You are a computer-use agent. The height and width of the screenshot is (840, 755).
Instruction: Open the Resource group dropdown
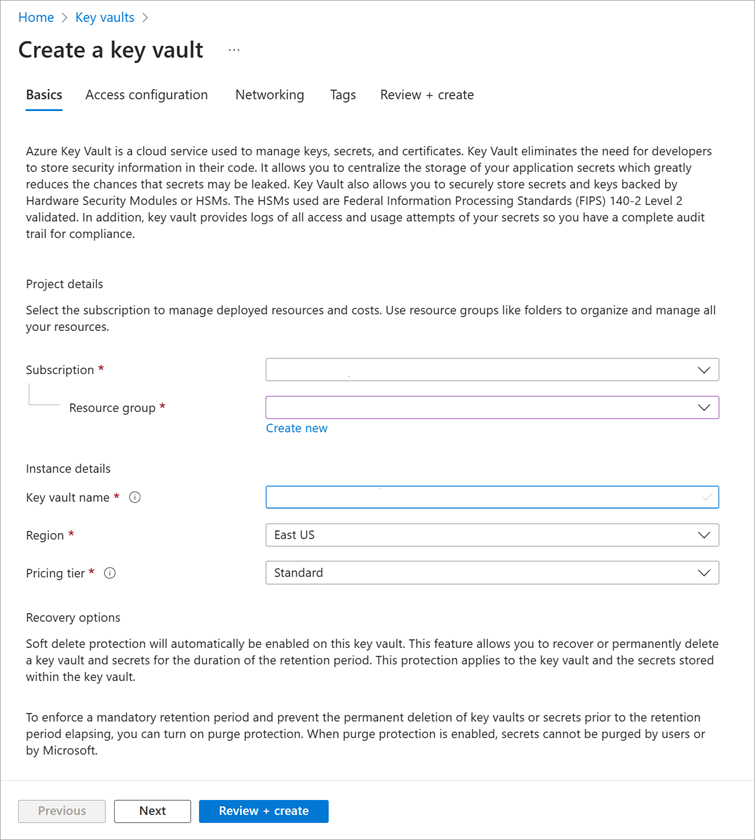492,408
